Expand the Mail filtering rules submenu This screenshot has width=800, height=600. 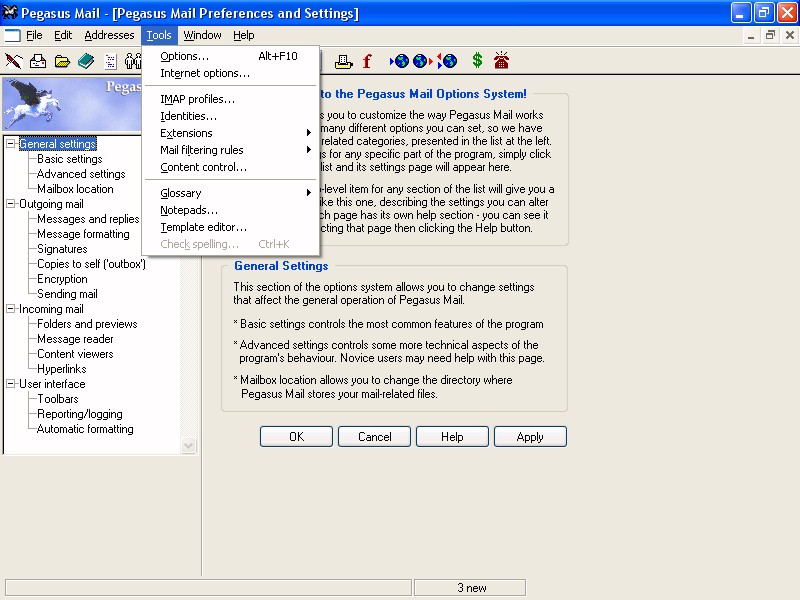coord(309,149)
